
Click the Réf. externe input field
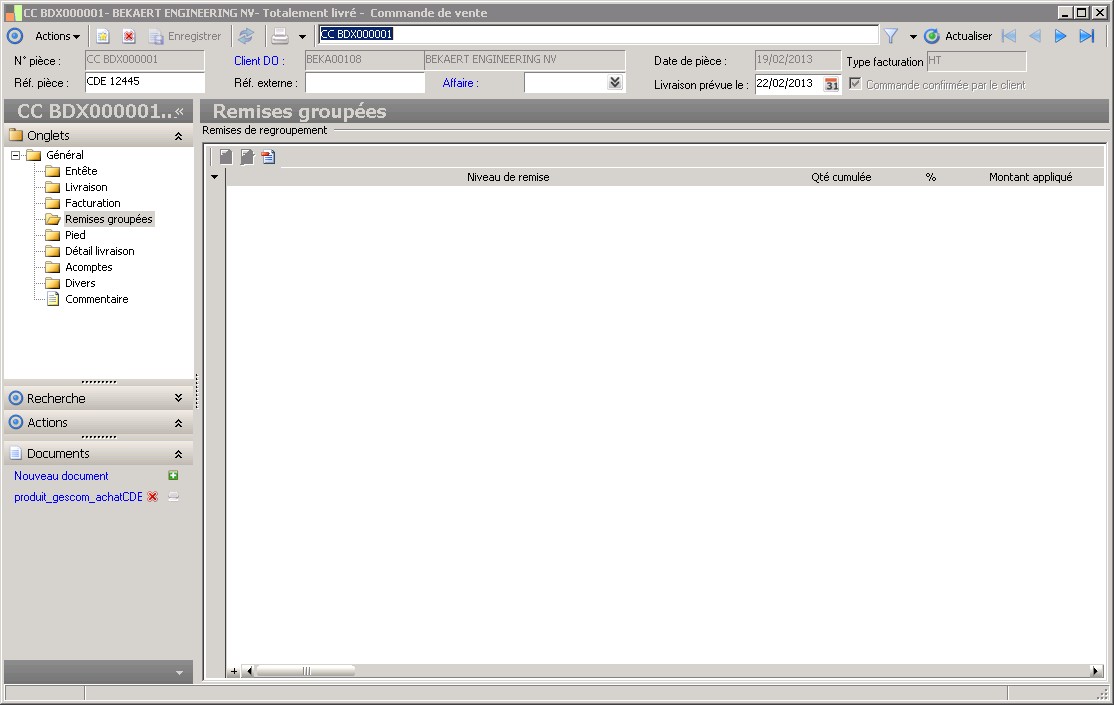[364, 82]
